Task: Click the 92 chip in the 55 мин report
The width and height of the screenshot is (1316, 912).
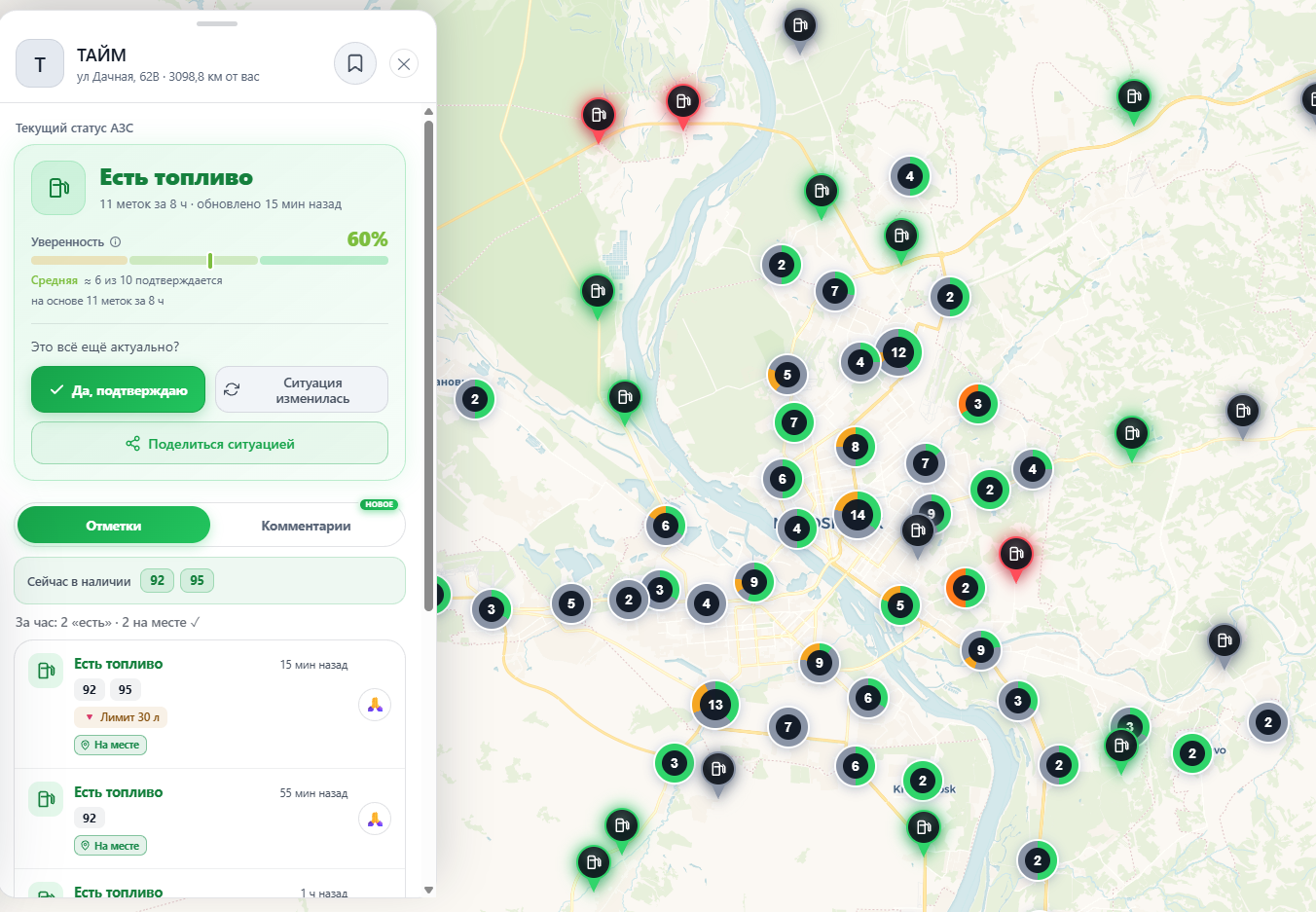Action: click(x=90, y=819)
